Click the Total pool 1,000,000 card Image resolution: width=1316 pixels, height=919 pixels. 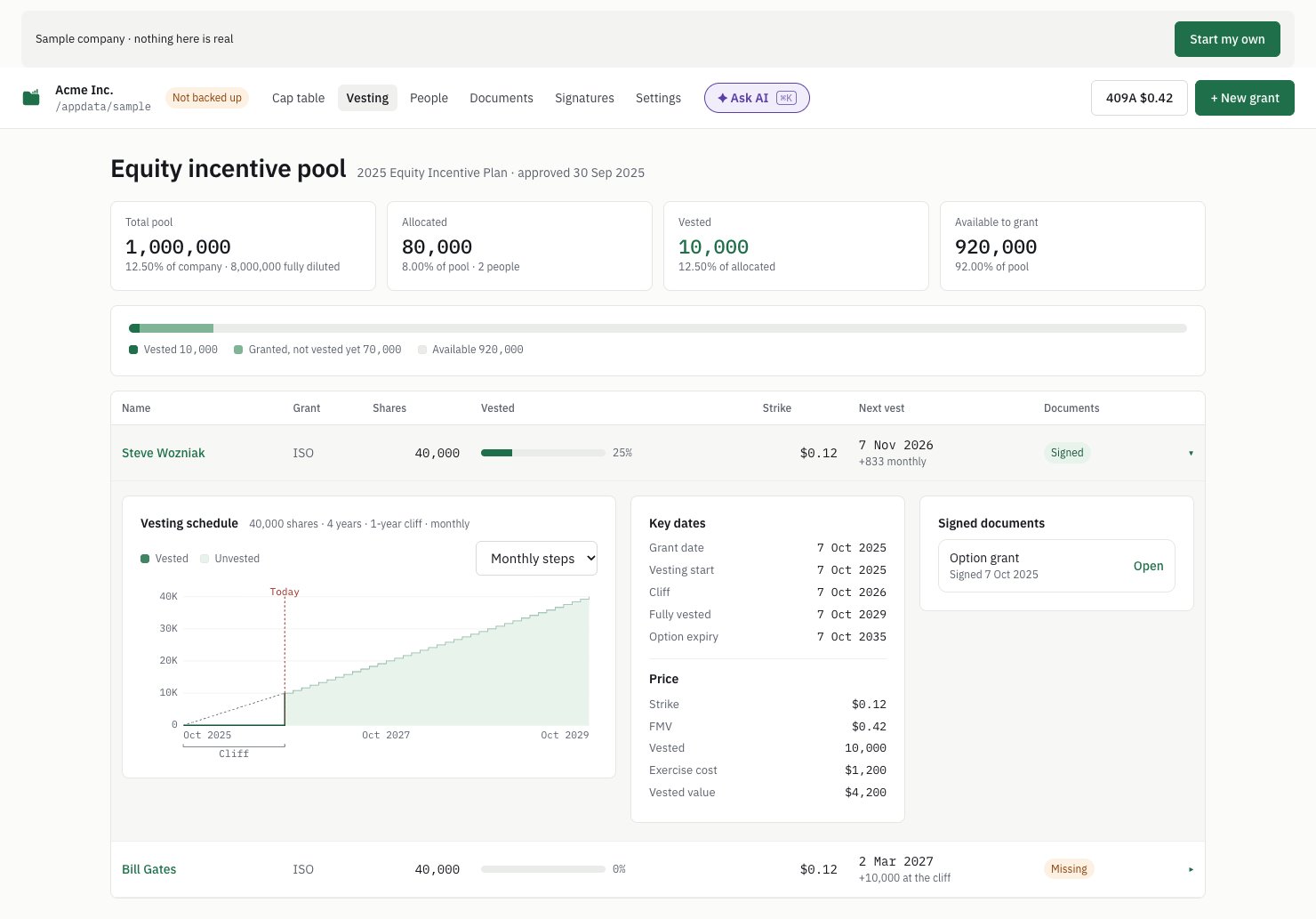point(243,246)
